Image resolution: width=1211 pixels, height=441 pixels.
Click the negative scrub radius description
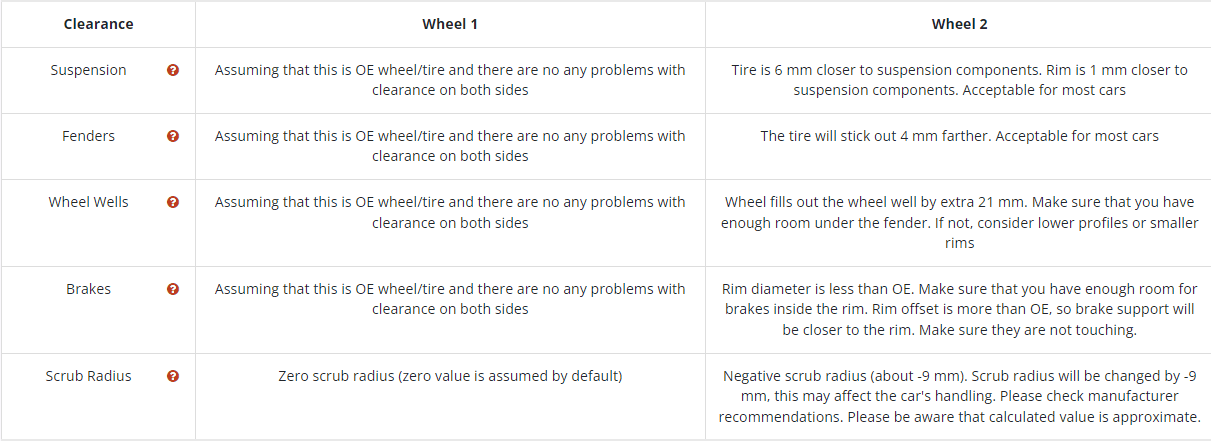click(959, 396)
